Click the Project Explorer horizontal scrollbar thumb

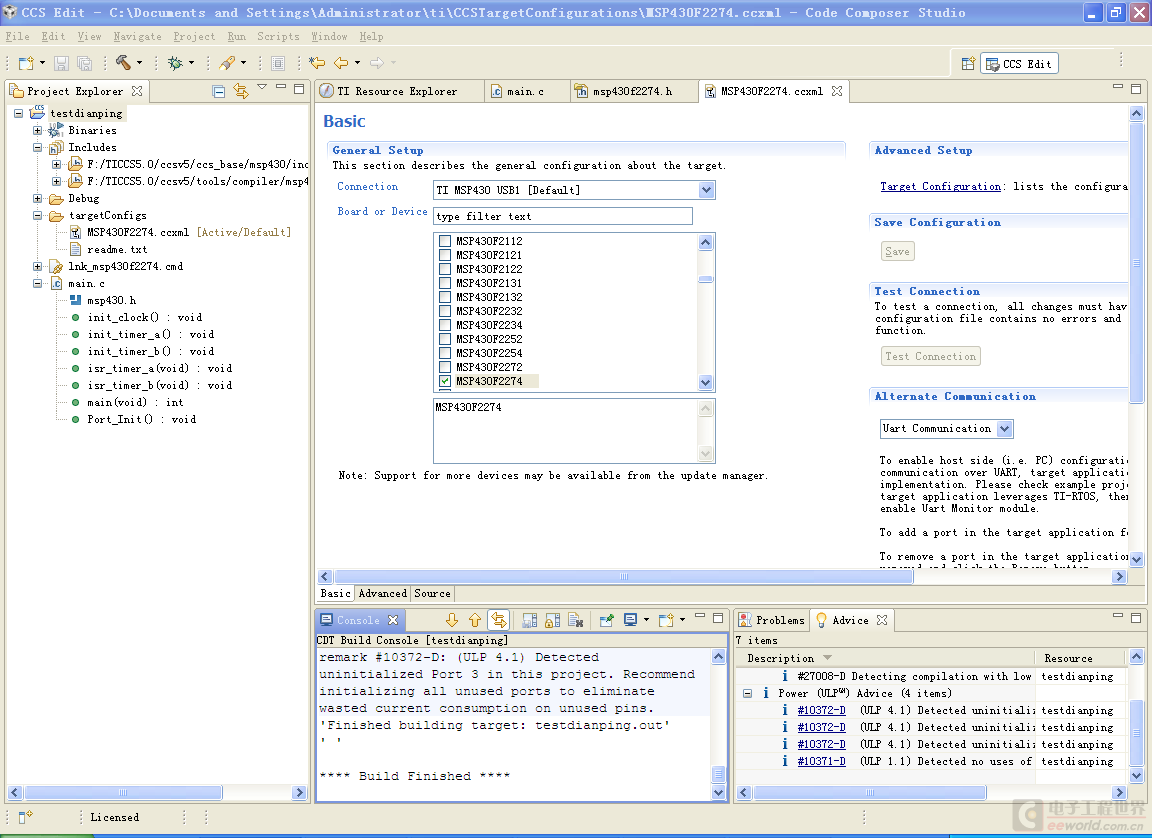coord(123,792)
